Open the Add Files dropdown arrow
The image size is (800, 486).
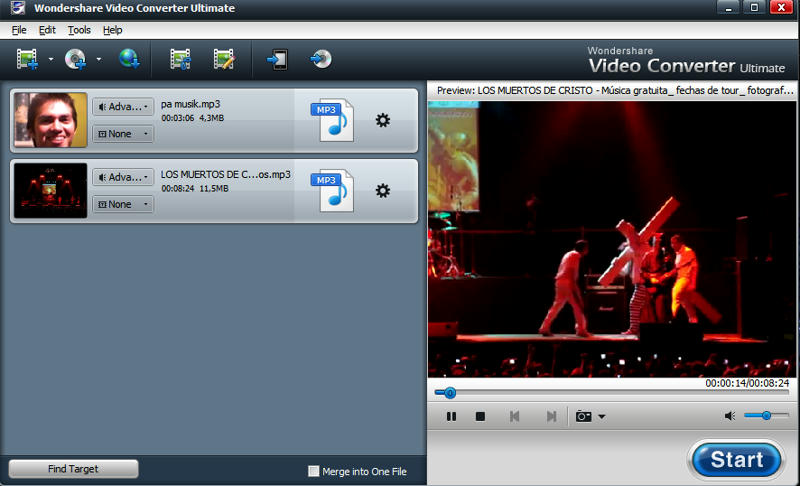[51, 59]
